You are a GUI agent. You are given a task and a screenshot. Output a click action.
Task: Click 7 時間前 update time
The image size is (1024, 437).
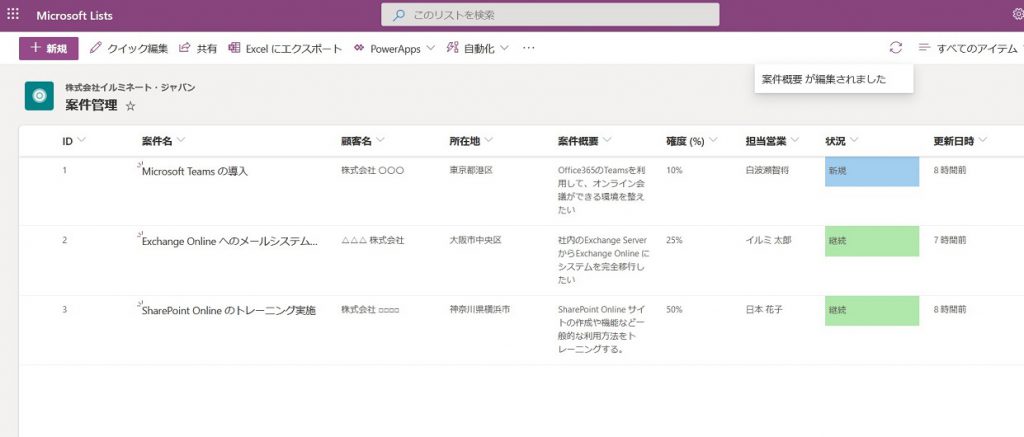[x=950, y=240]
